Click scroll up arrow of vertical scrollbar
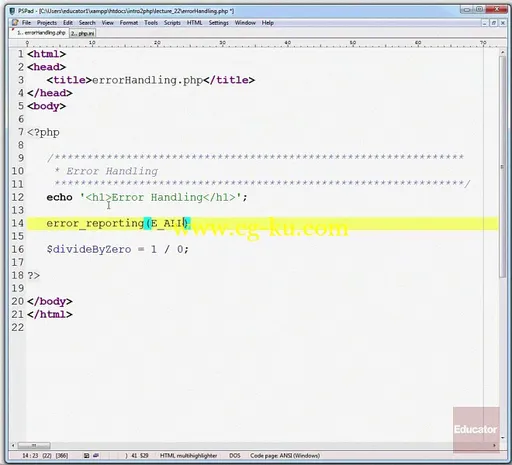Viewport: 512px width, 465px height. 502,52
